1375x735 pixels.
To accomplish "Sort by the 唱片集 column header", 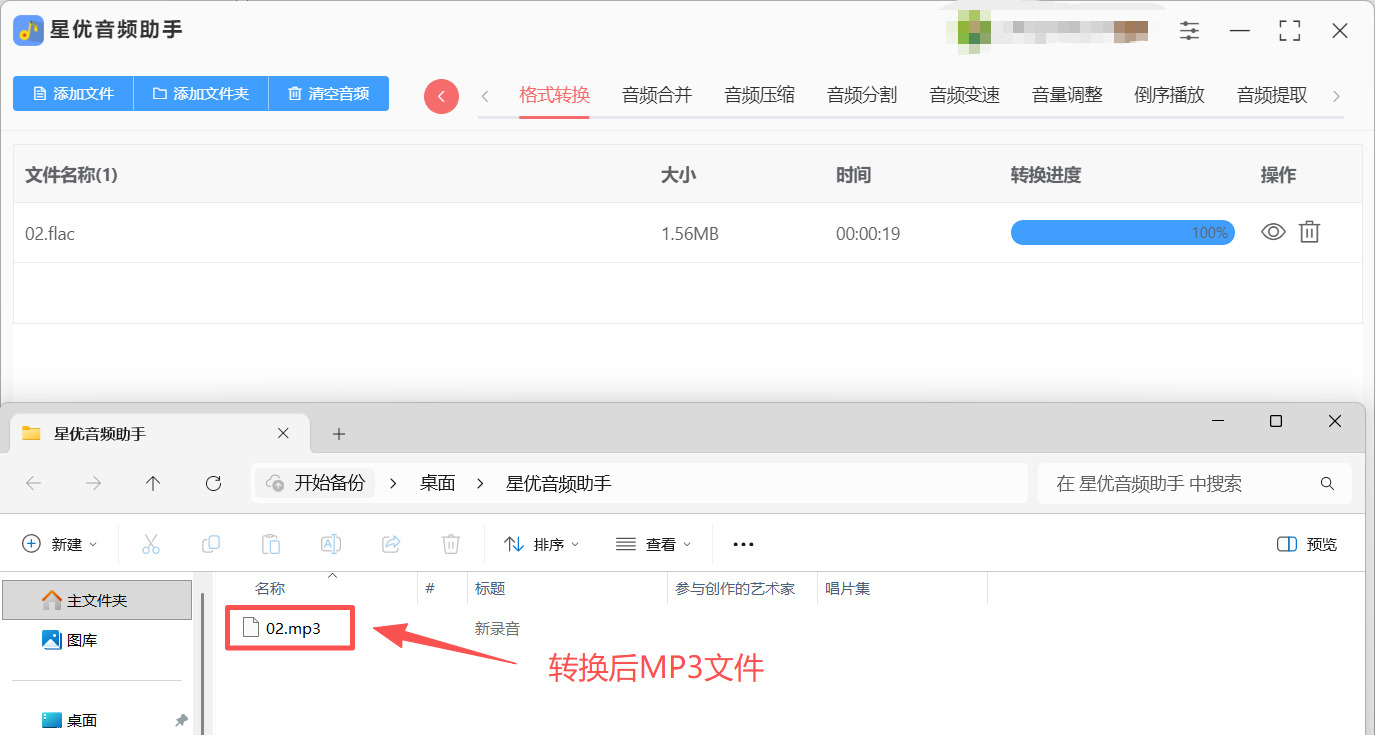I will (x=847, y=588).
